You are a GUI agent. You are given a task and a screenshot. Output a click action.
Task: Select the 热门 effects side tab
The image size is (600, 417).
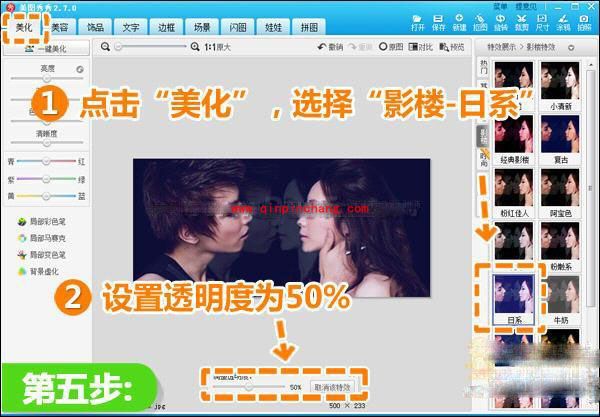484,68
